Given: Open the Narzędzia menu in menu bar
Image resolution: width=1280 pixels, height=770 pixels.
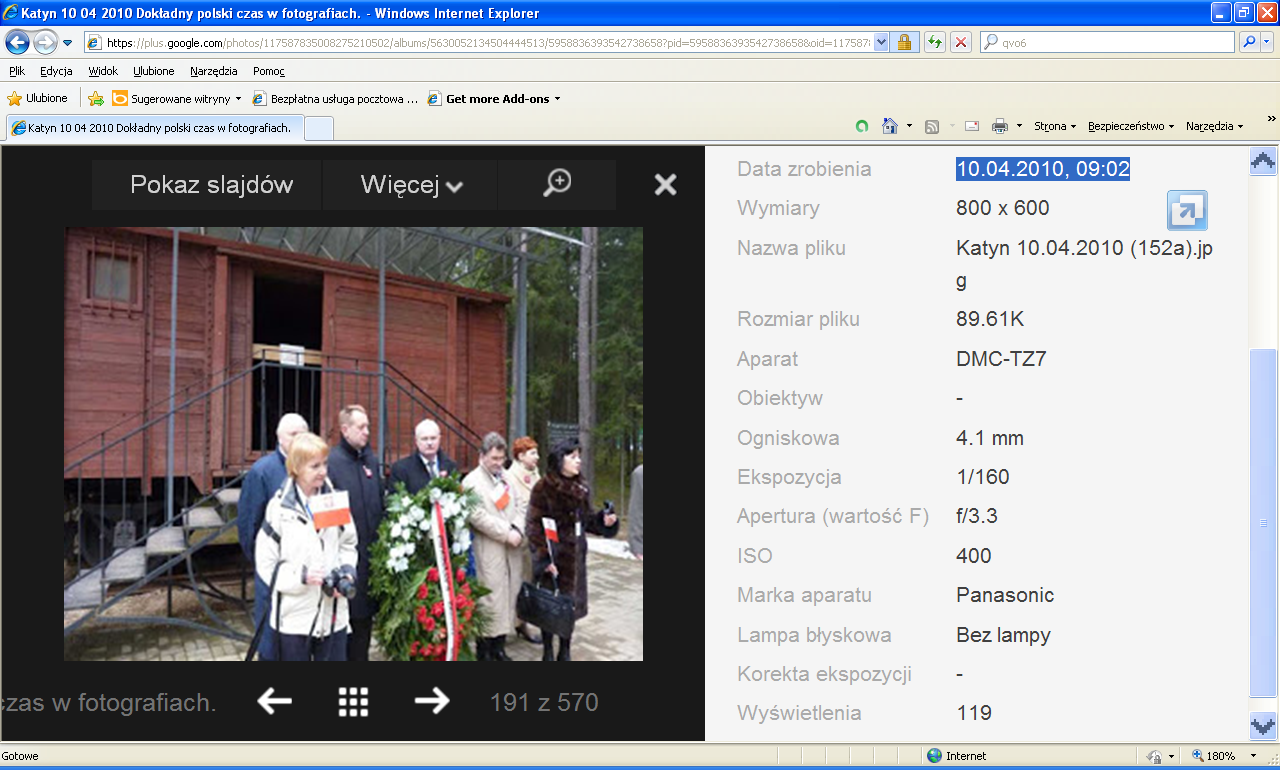Looking at the screenshot, I should point(214,71).
